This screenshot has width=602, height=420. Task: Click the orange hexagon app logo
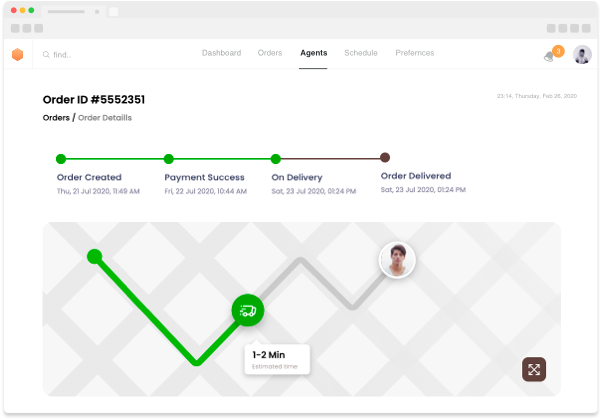(17, 55)
